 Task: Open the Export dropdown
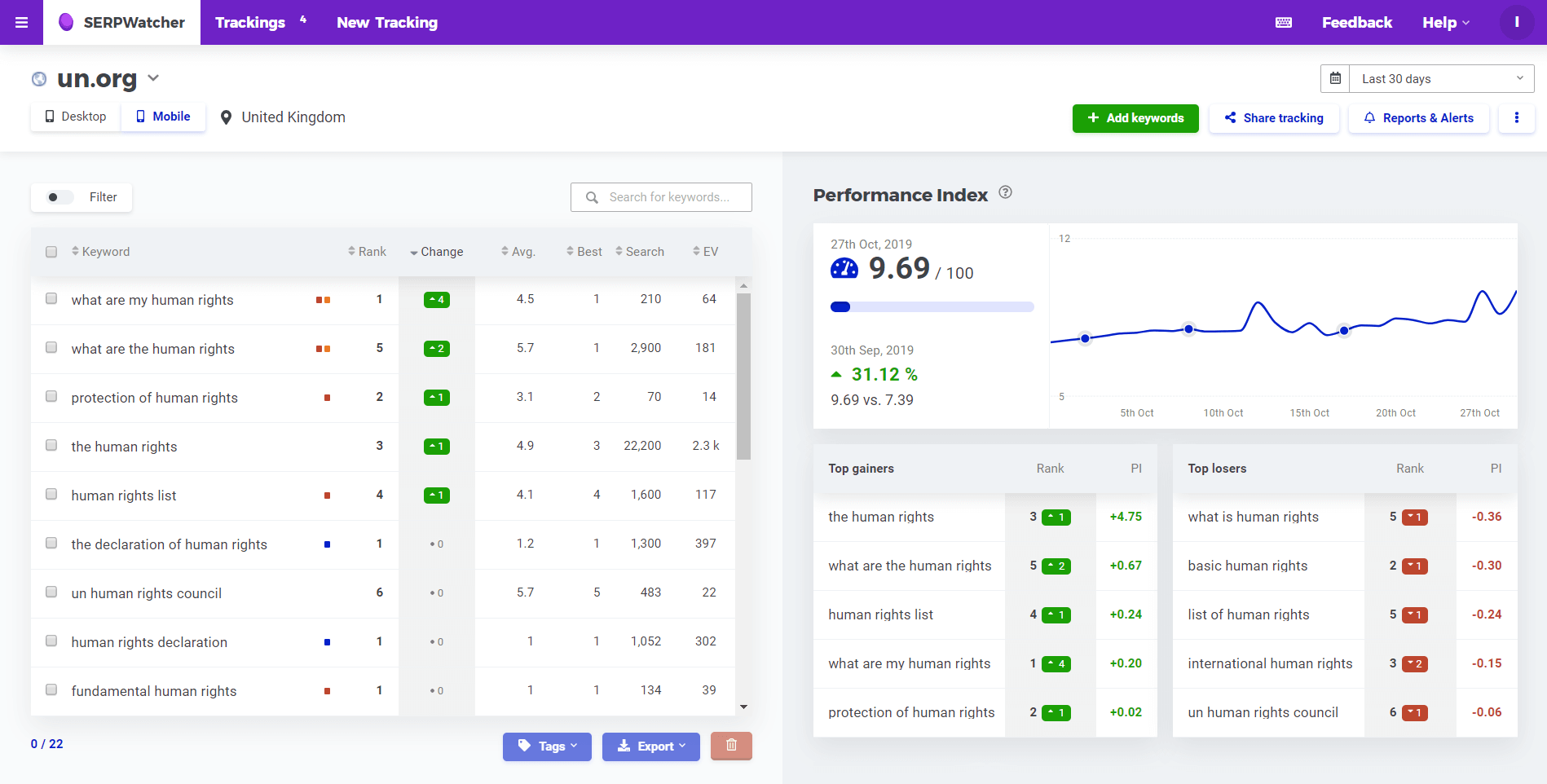click(x=651, y=747)
